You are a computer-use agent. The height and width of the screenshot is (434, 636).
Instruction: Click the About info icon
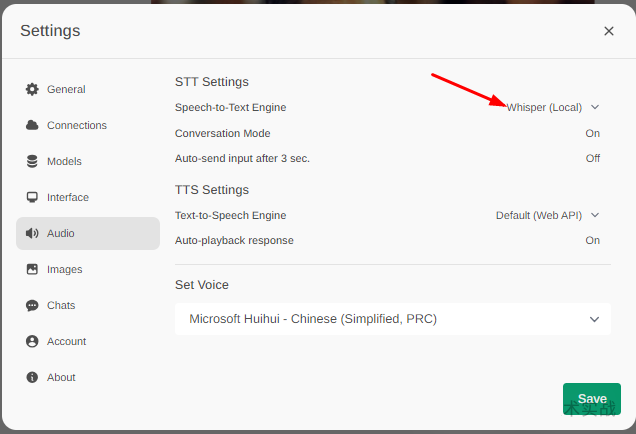click(x=32, y=377)
